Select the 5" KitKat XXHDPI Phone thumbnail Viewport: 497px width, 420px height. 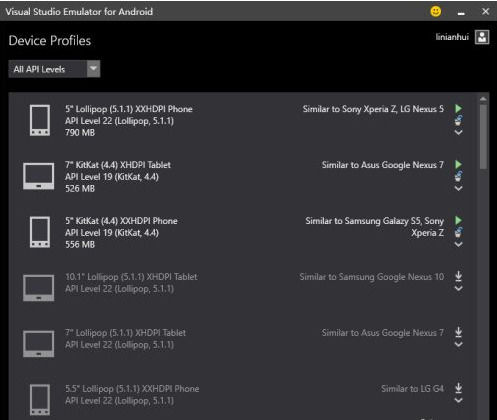40,232
